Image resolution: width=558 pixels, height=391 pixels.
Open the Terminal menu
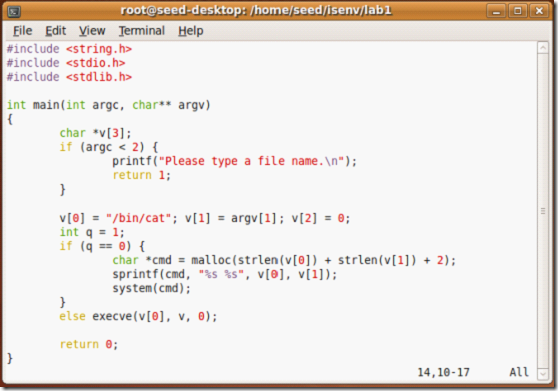pyautogui.click(x=142, y=31)
